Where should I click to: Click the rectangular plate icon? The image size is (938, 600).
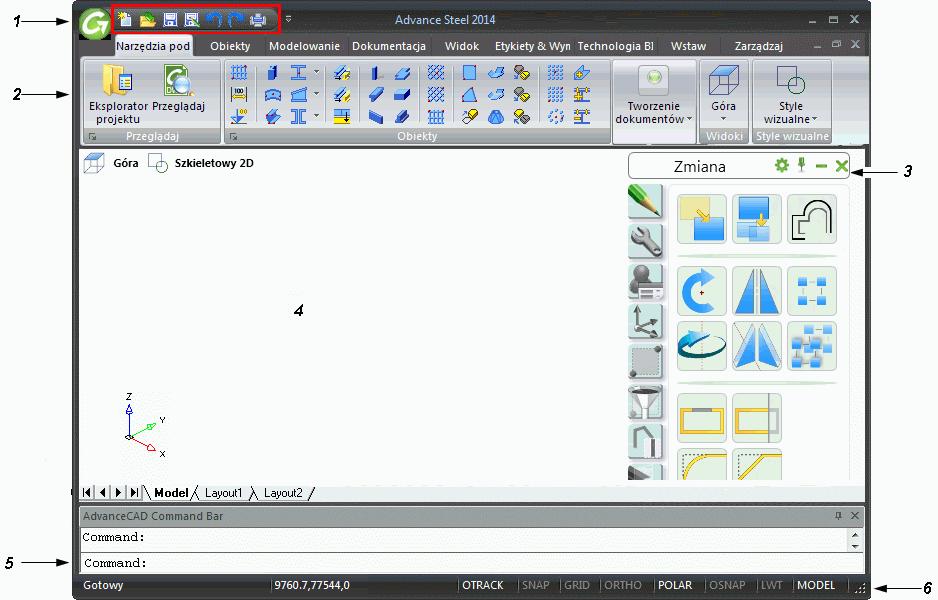(470, 73)
